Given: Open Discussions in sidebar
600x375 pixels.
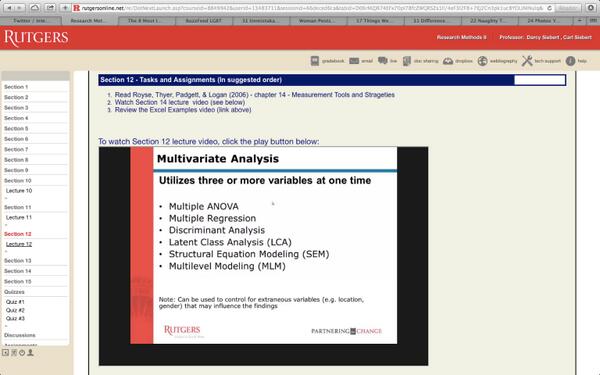Looking at the screenshot, I should [x=20, y=335].
